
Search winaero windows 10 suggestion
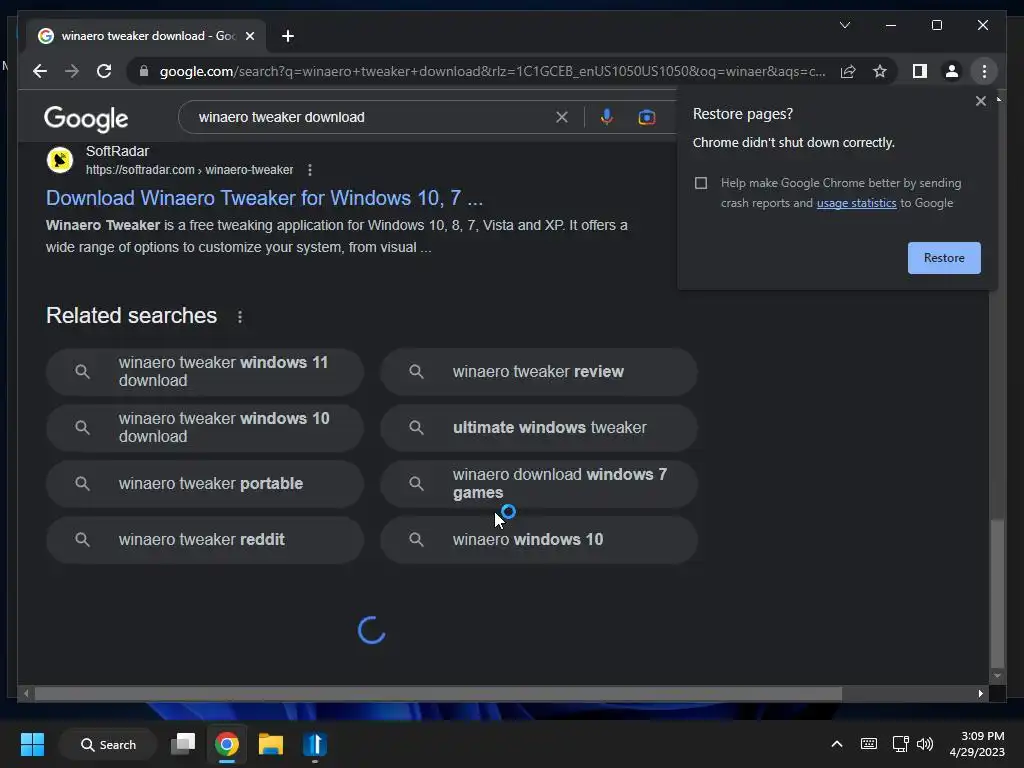point(539,540)
